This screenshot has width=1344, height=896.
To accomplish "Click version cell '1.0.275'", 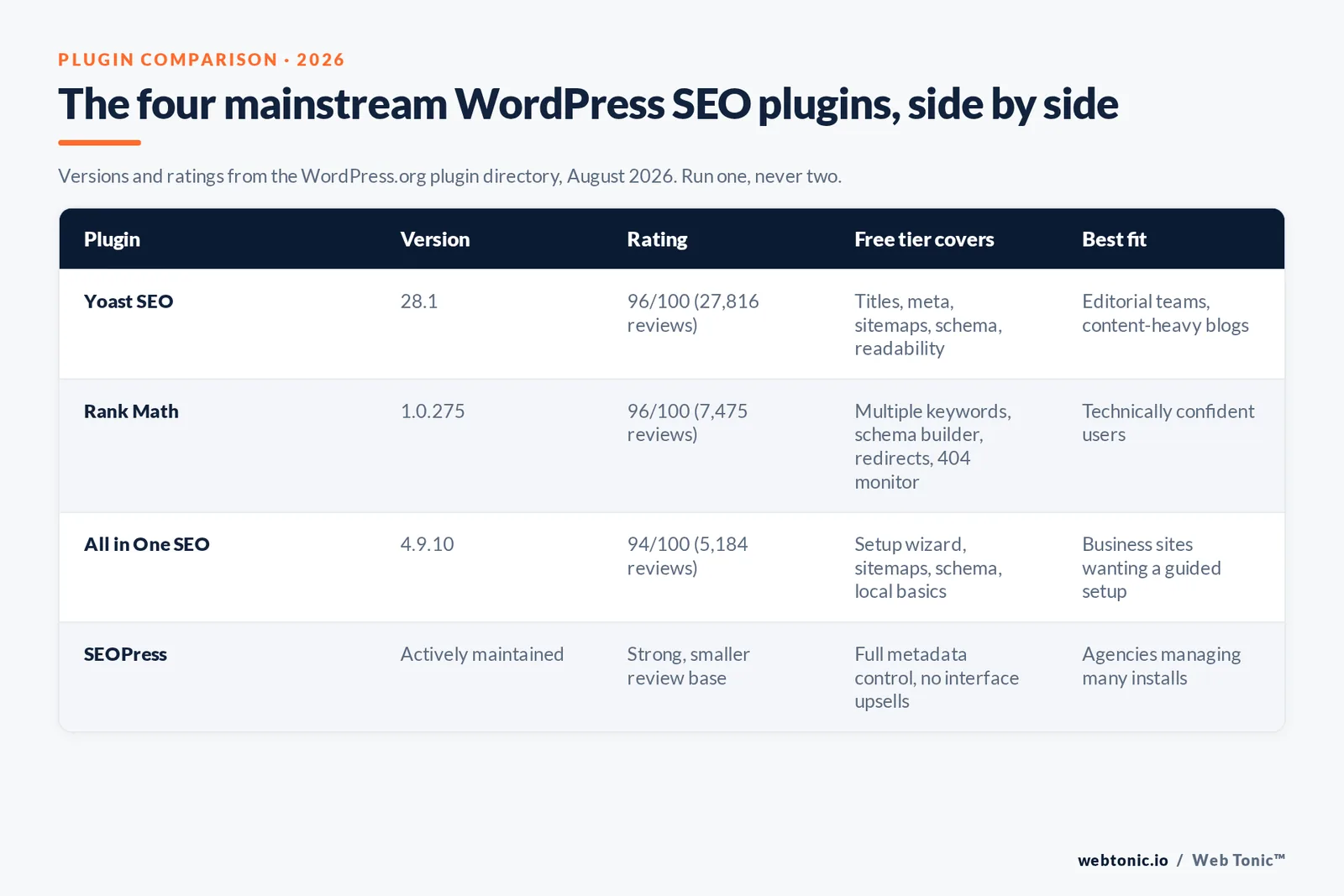I will (433, 411).
